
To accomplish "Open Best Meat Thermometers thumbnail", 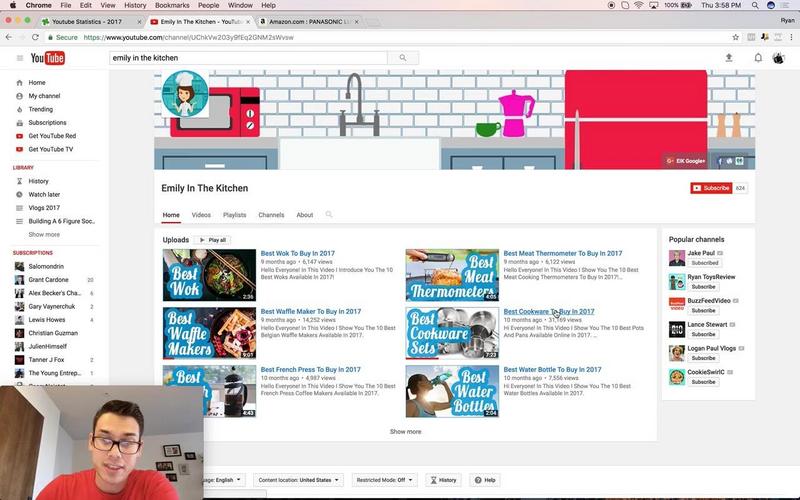I will (x=452, y=275).
